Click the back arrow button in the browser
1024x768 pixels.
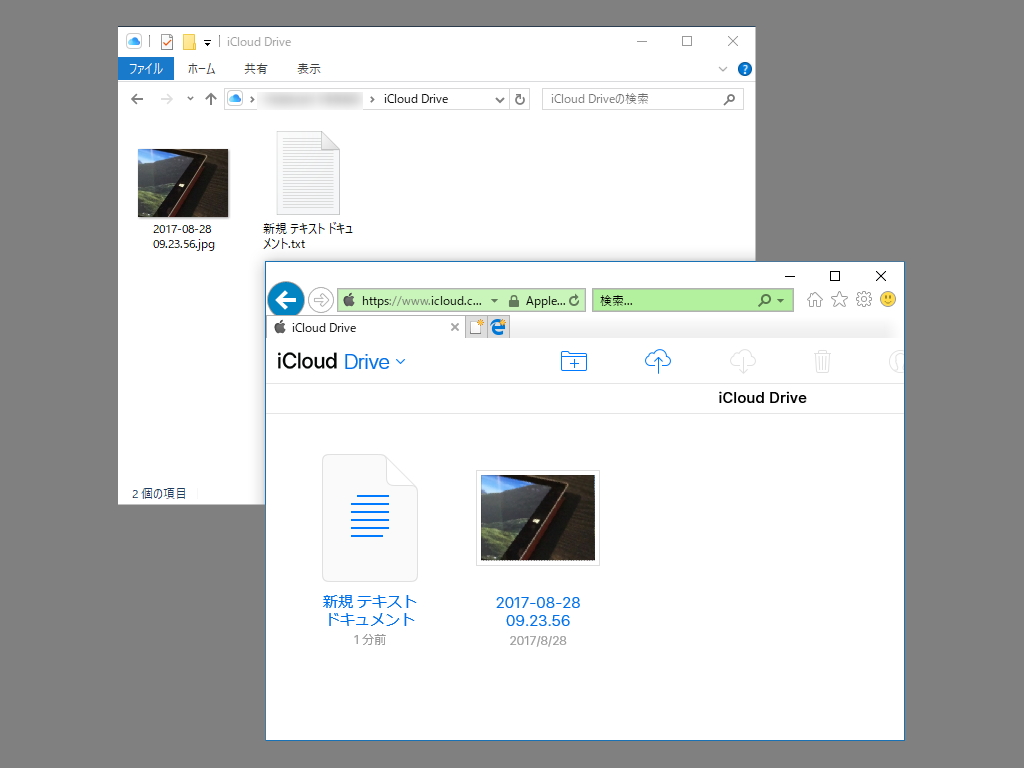coord(285,299)
